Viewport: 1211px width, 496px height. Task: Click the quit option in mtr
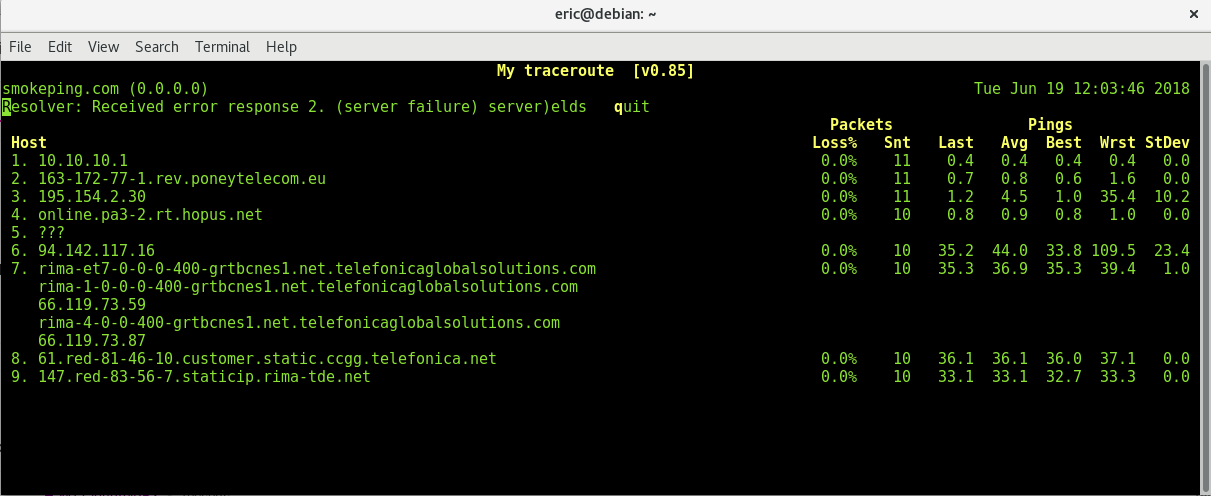click(x=632, y=107)
